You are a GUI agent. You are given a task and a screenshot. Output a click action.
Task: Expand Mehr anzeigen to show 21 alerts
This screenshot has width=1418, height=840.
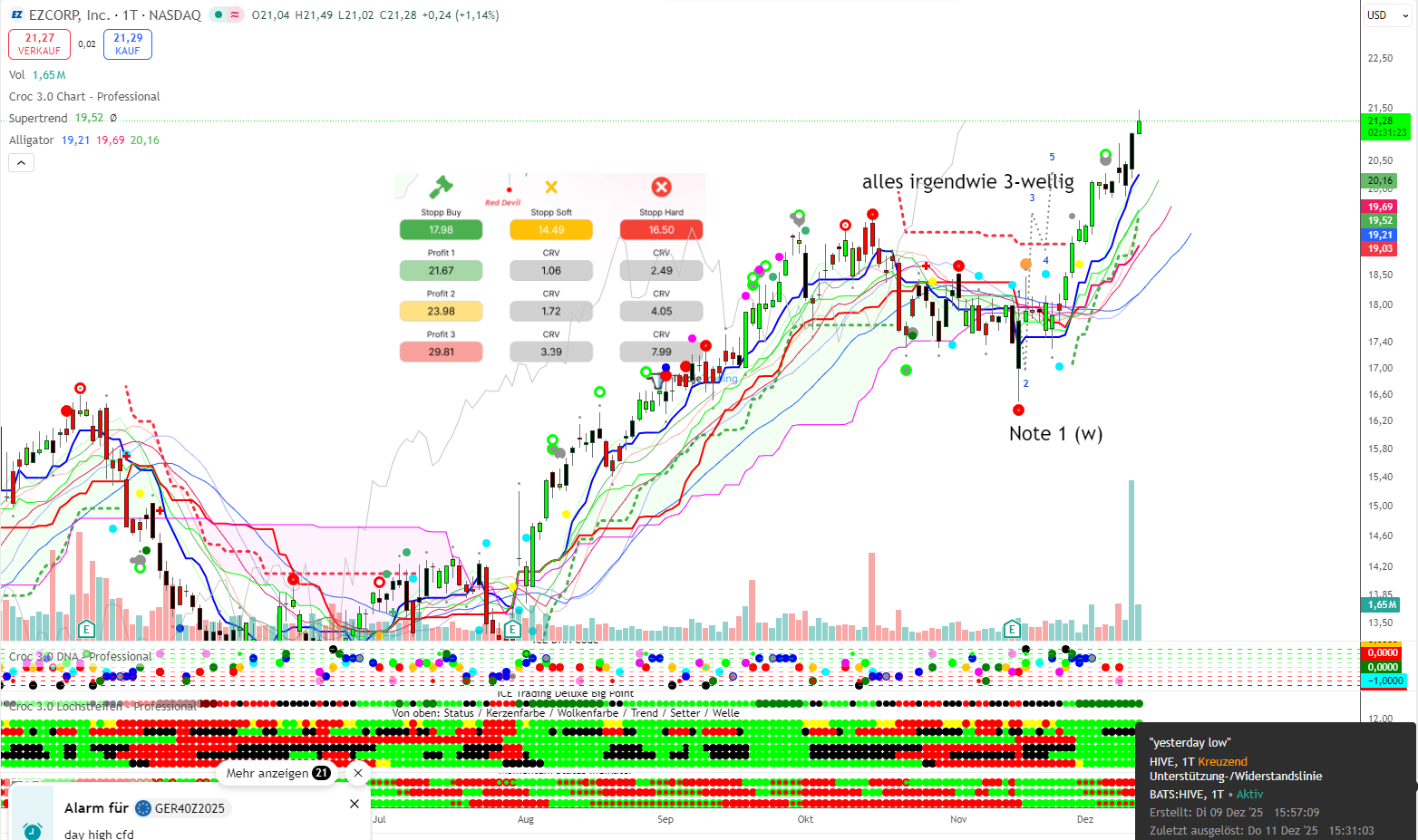pos(277,773)
